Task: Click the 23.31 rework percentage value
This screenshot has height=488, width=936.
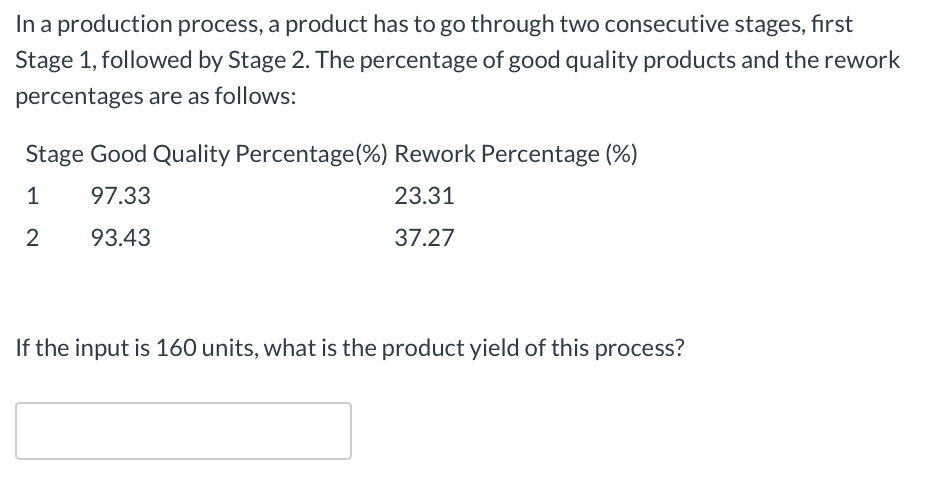Action: (x=424, y=196)
